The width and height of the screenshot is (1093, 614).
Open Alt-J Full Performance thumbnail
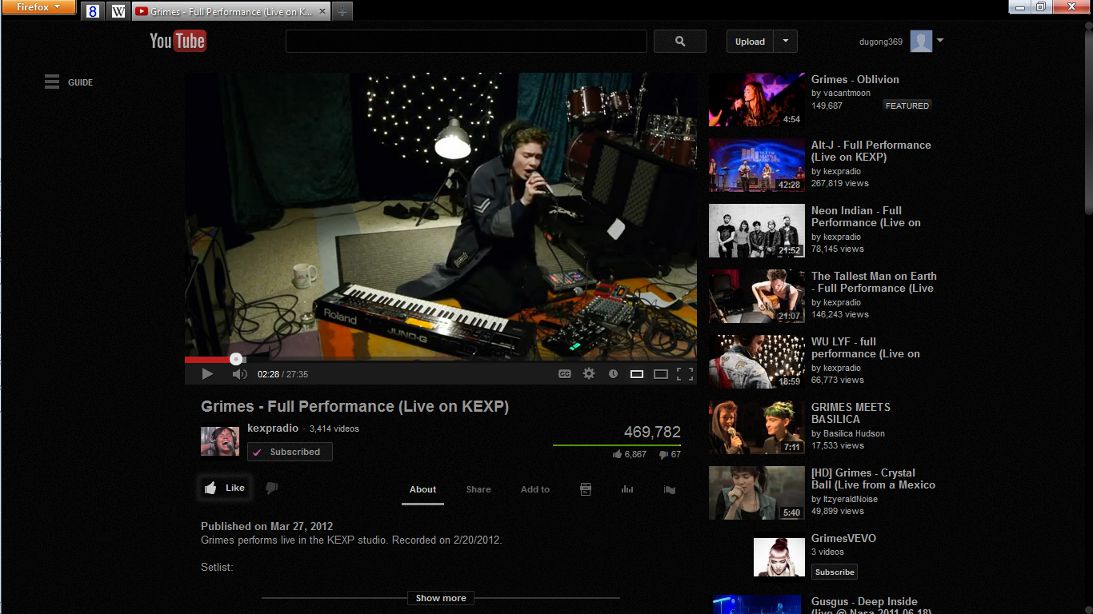[756, 164]
